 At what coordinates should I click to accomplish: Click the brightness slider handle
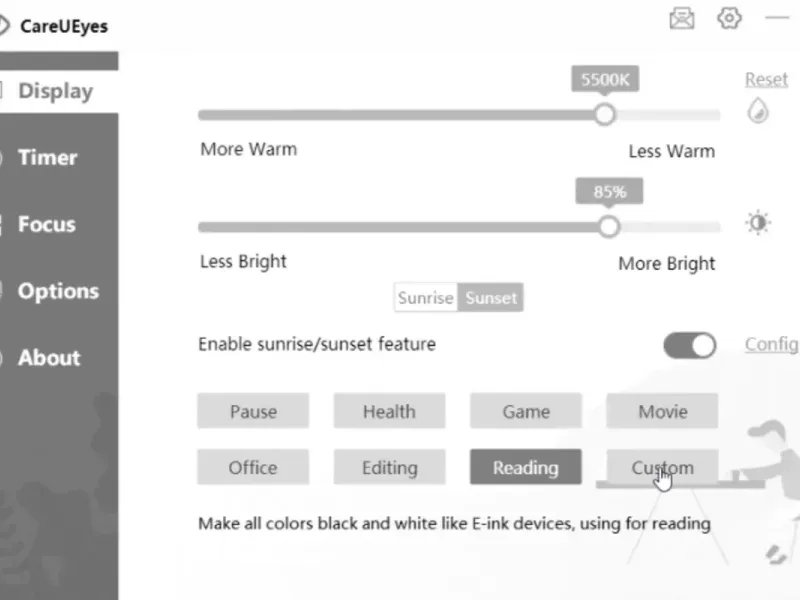[609, 226]
